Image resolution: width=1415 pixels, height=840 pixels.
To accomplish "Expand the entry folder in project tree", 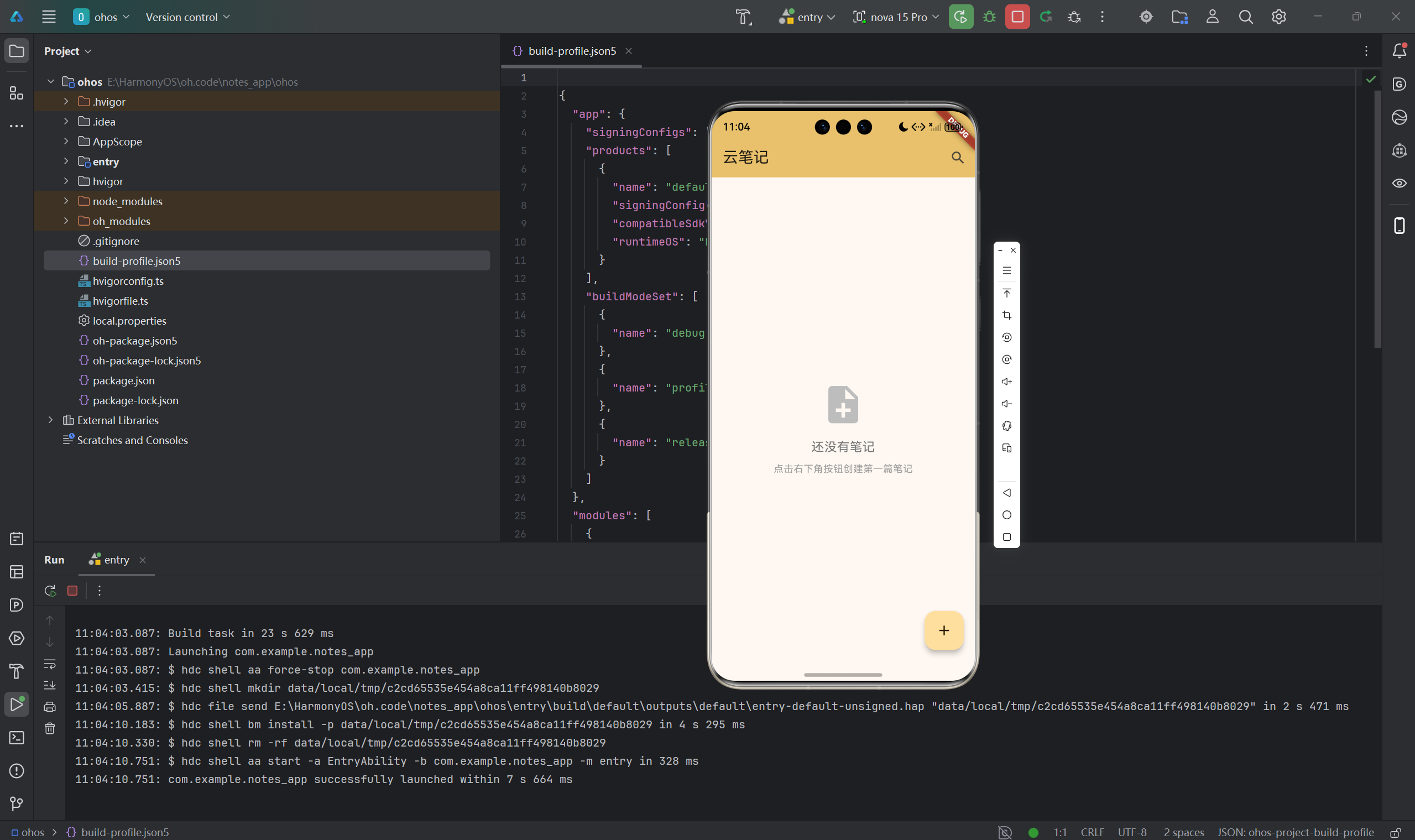I will [66, 161].
